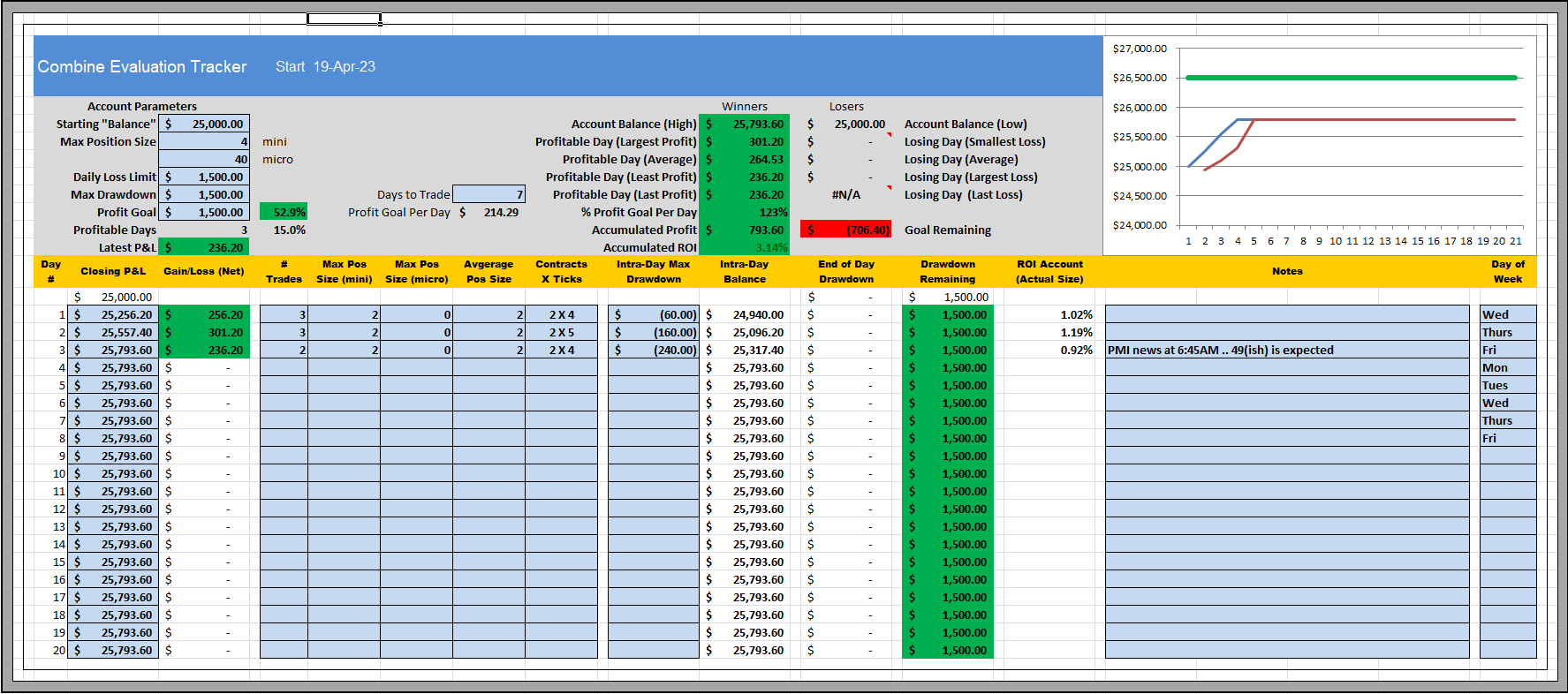The width and height of the screenshot is (1568, 694).
Task: Click Profitable Day (Average) 264.53 value
Action: [x=744, y=159]
